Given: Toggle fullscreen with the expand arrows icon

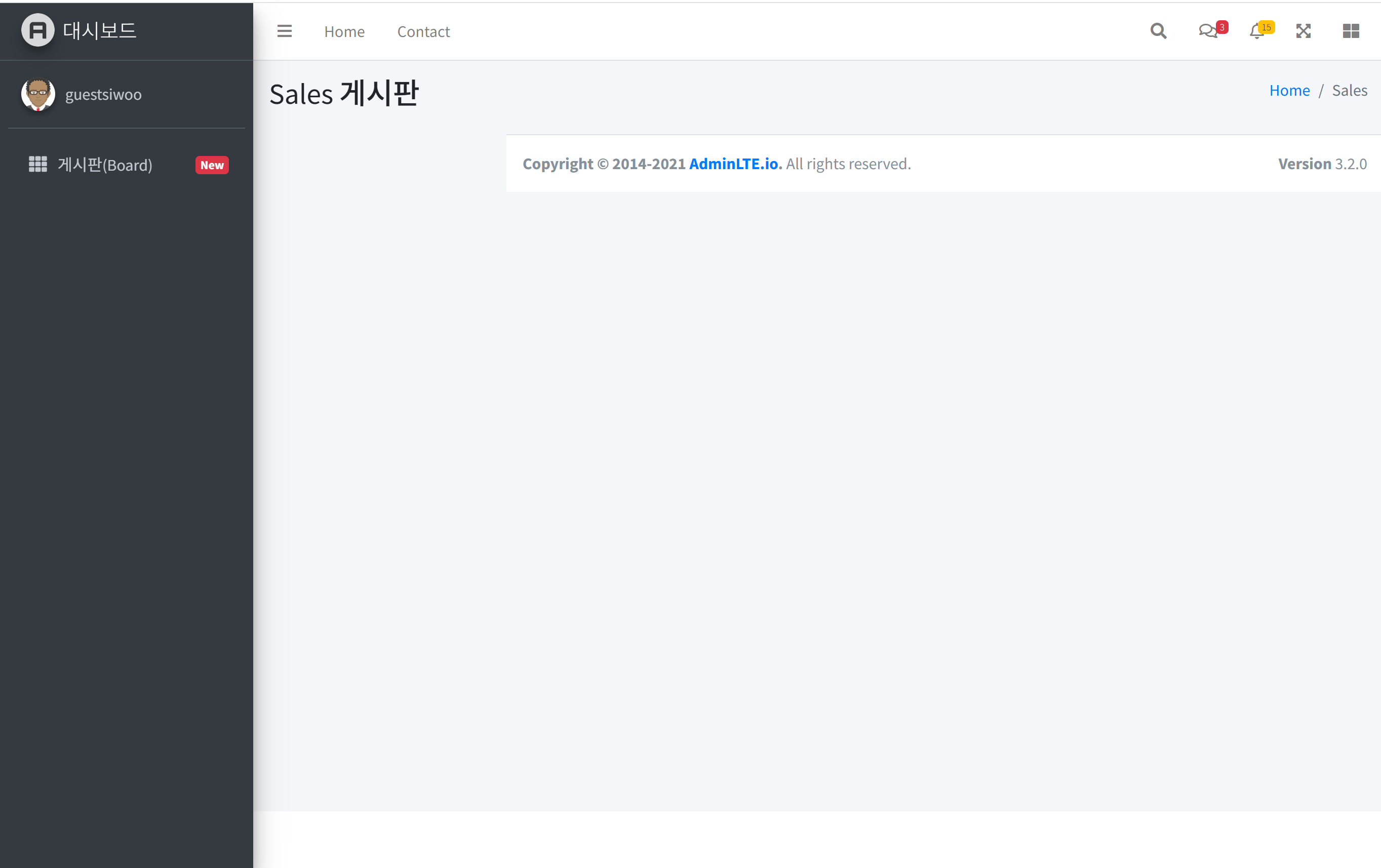Looking at the screenshot, I should 1303,31.
